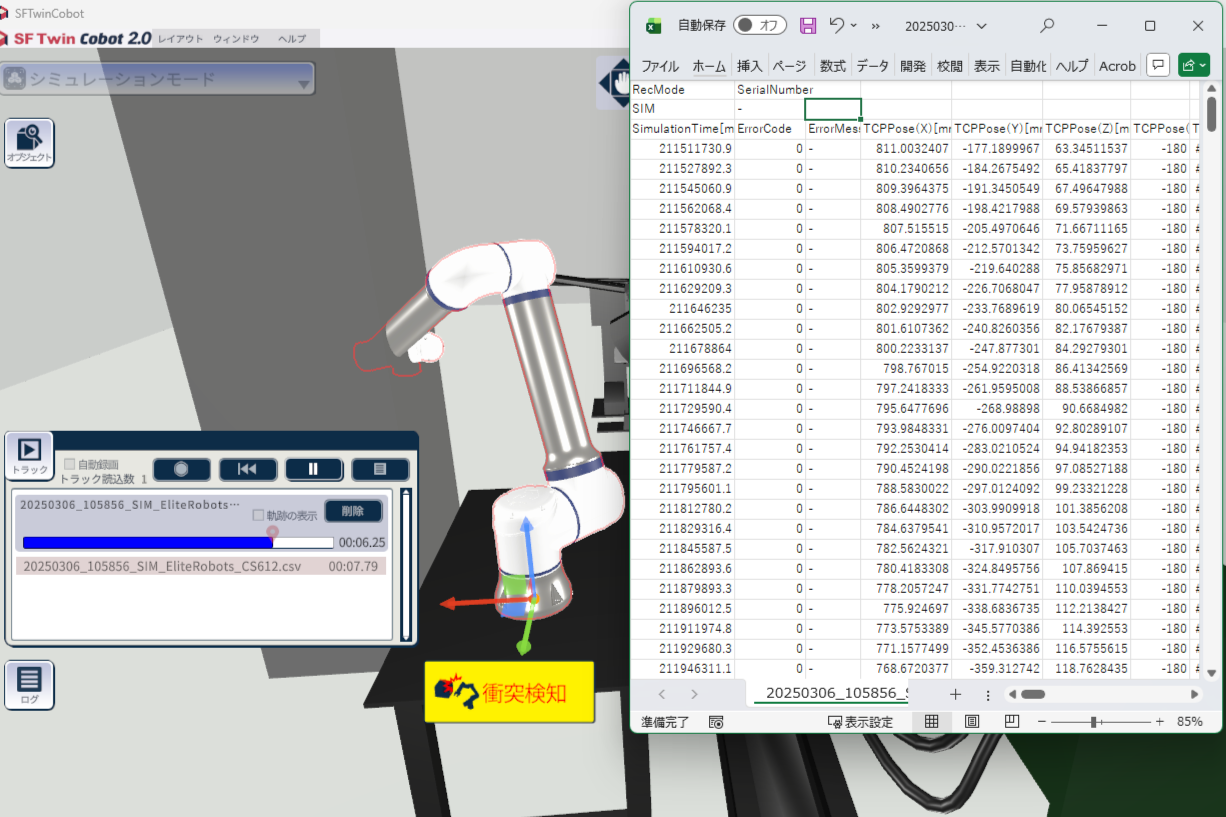Click the track list menu button

[380, 469]
